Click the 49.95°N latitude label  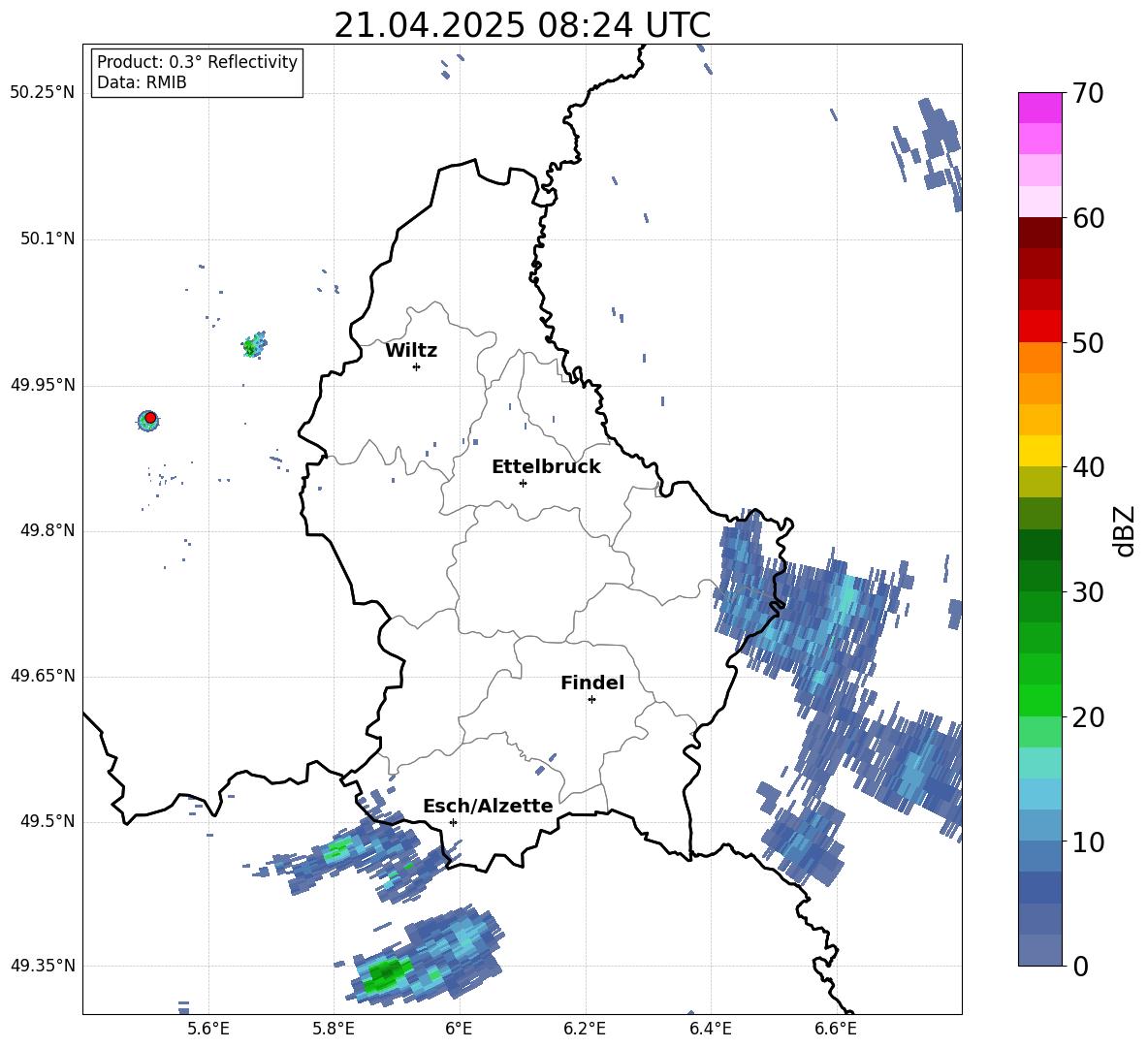[43, 385]
